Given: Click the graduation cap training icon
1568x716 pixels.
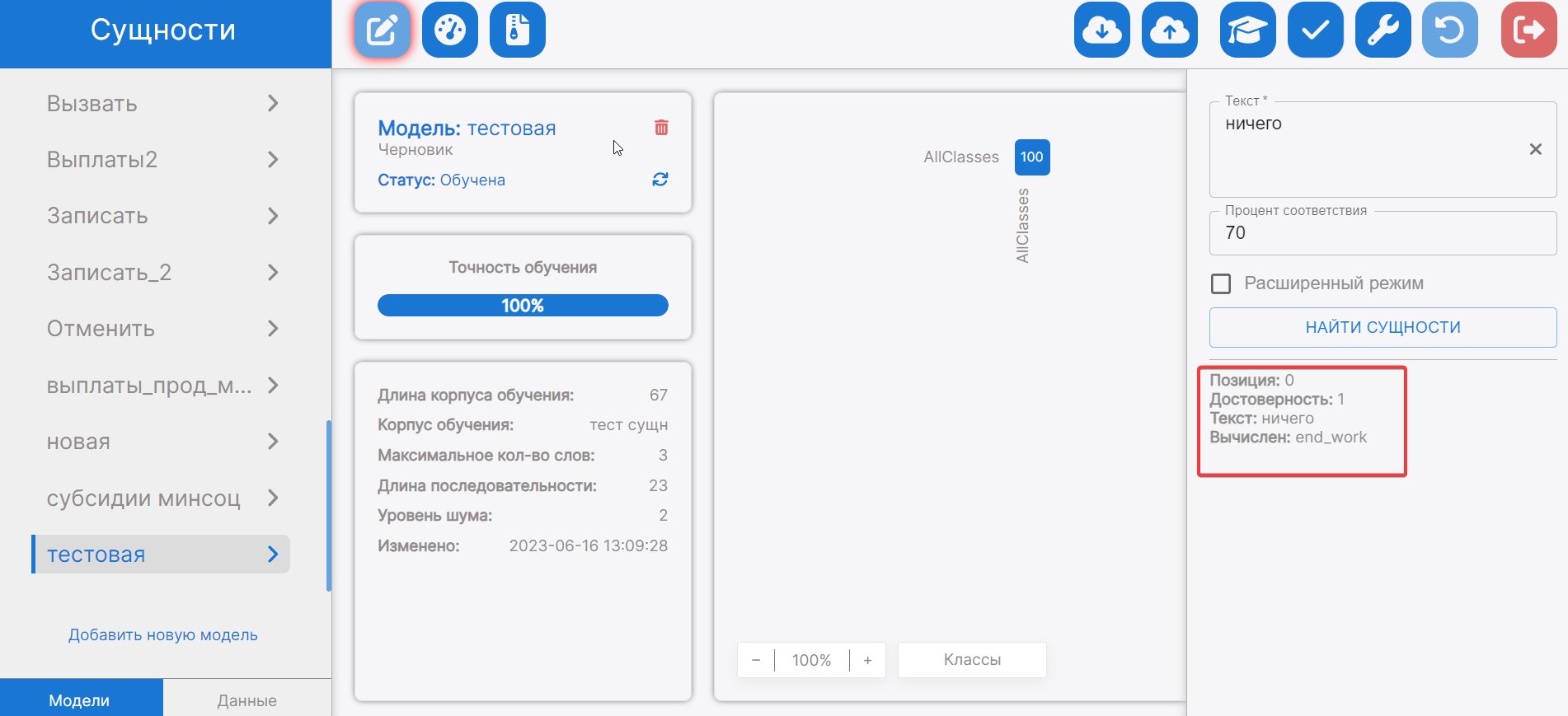Looking at the screenshot, I should point(1247,30).
